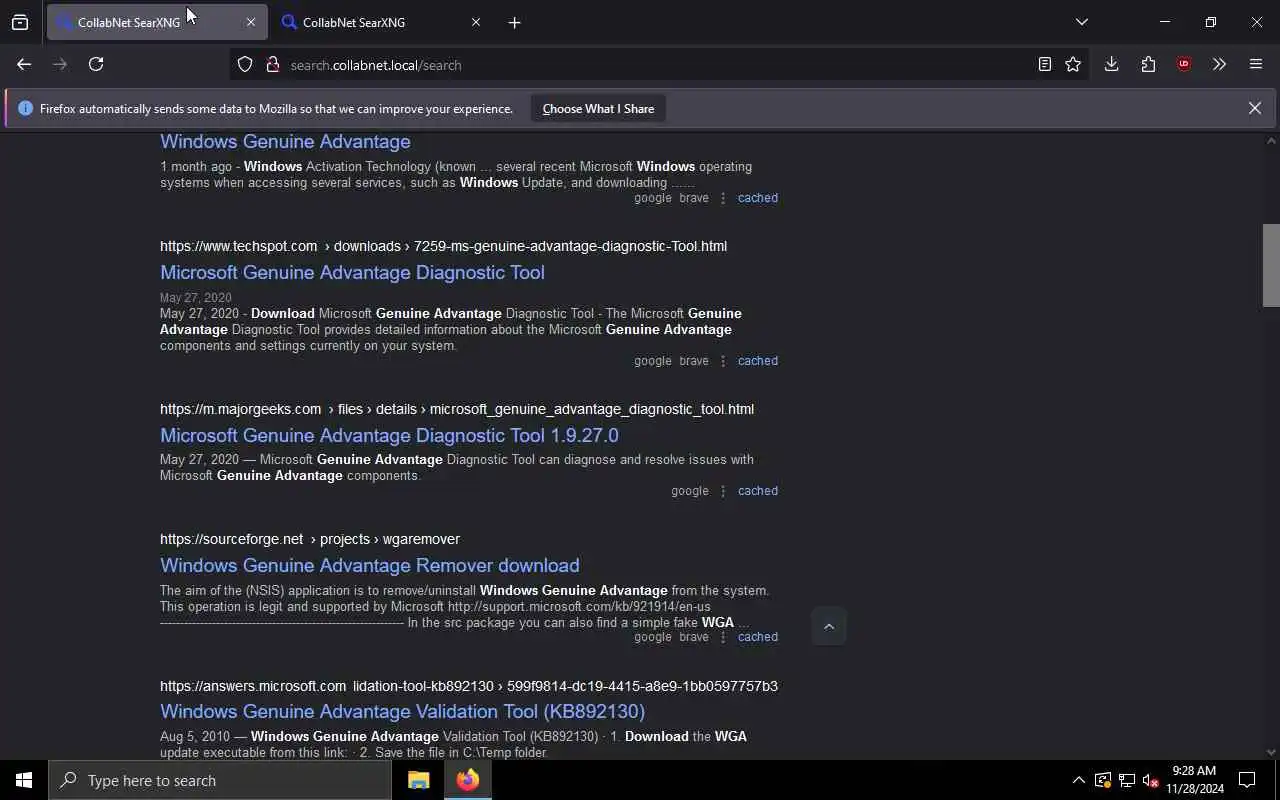Open the tracking protection shield icon
This screenshot has width=1280, height=800.
(245, 65)
